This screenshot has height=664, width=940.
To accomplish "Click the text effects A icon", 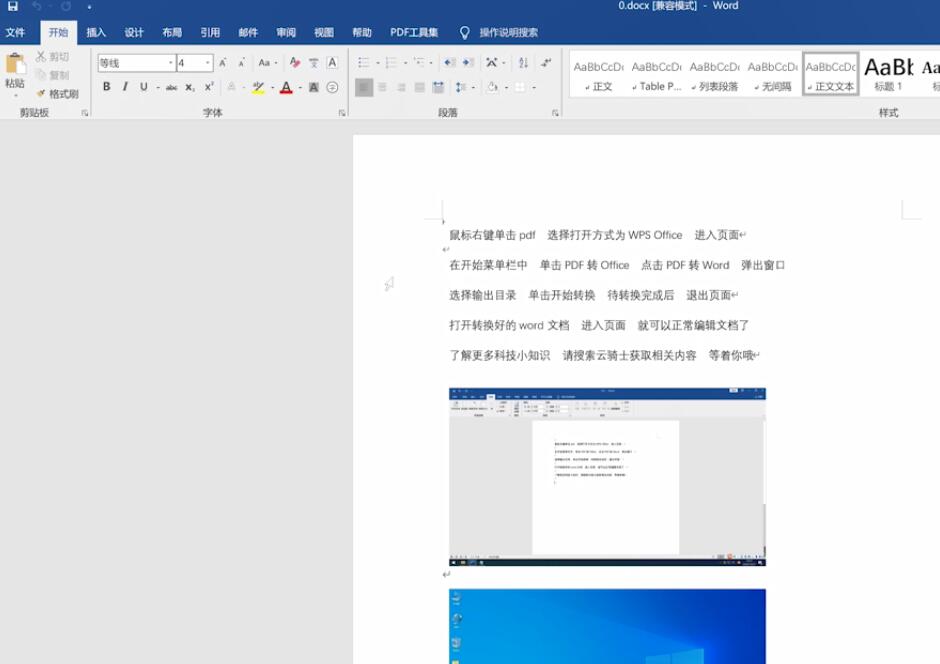I will [x=231, y=87].
